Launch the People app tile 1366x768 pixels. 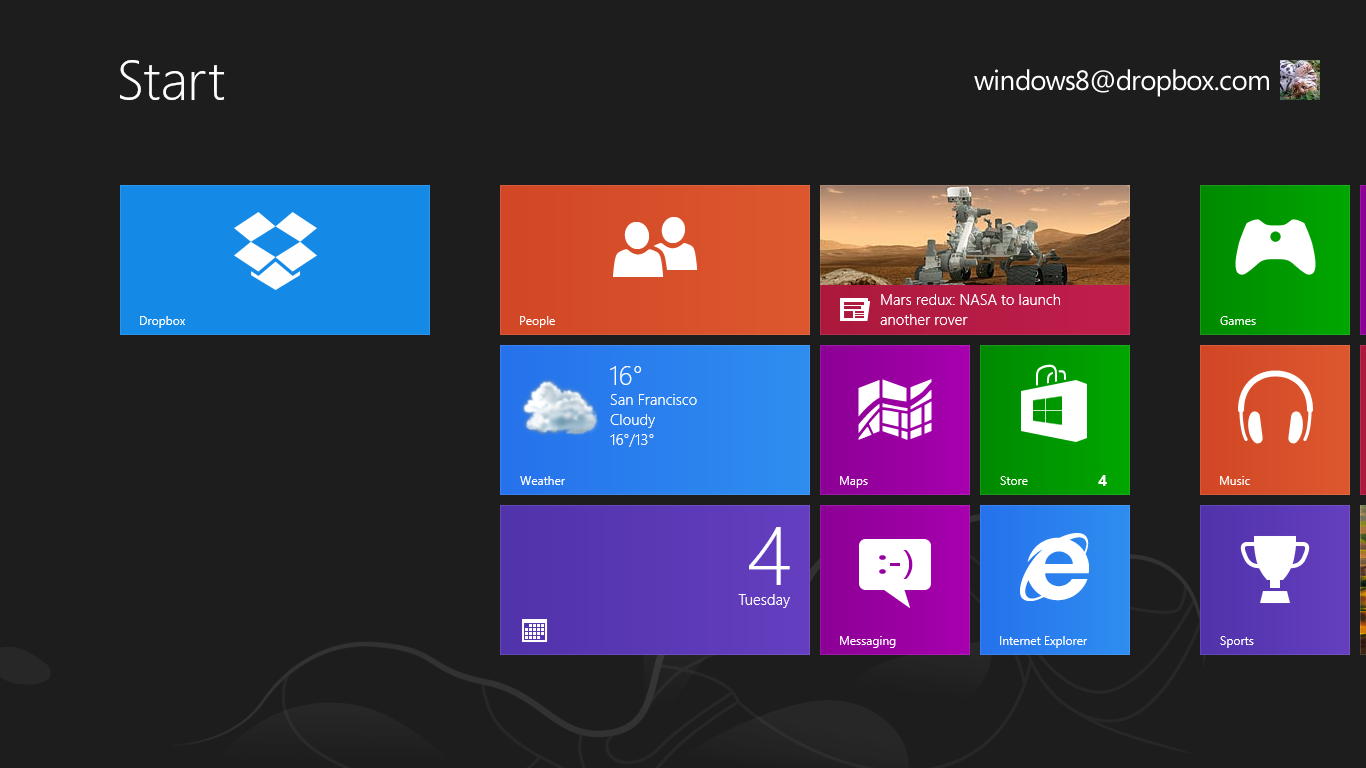click(655, 260)
